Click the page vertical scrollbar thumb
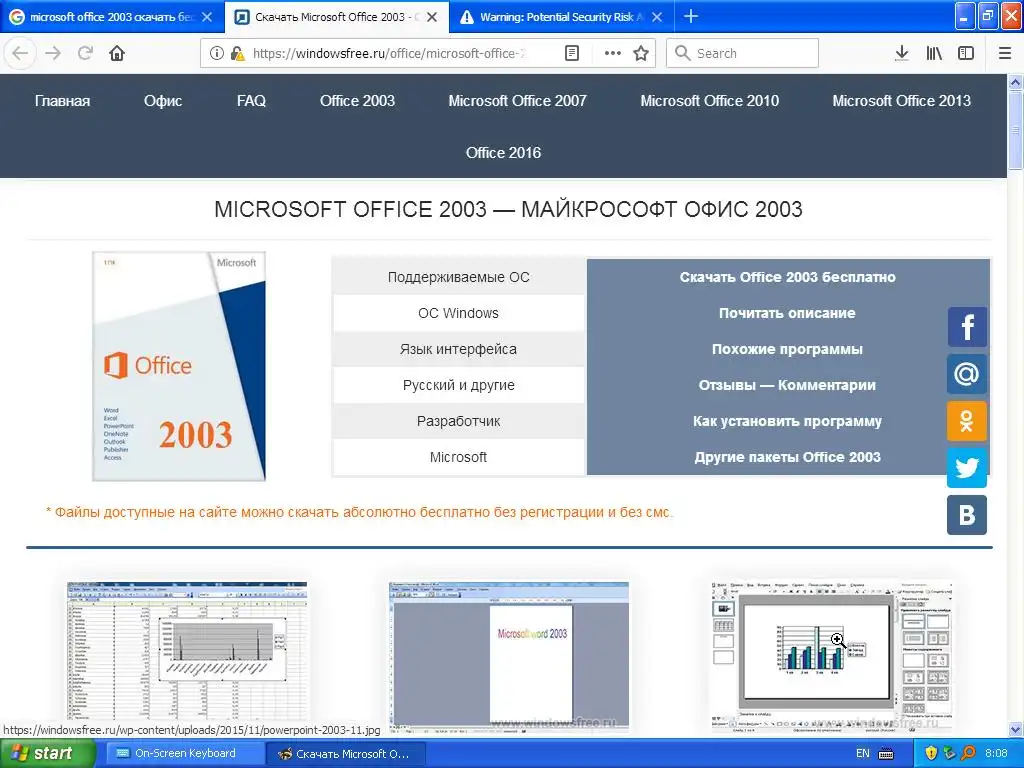This screenshot has width=1024, height=768. pos(1016,131)
